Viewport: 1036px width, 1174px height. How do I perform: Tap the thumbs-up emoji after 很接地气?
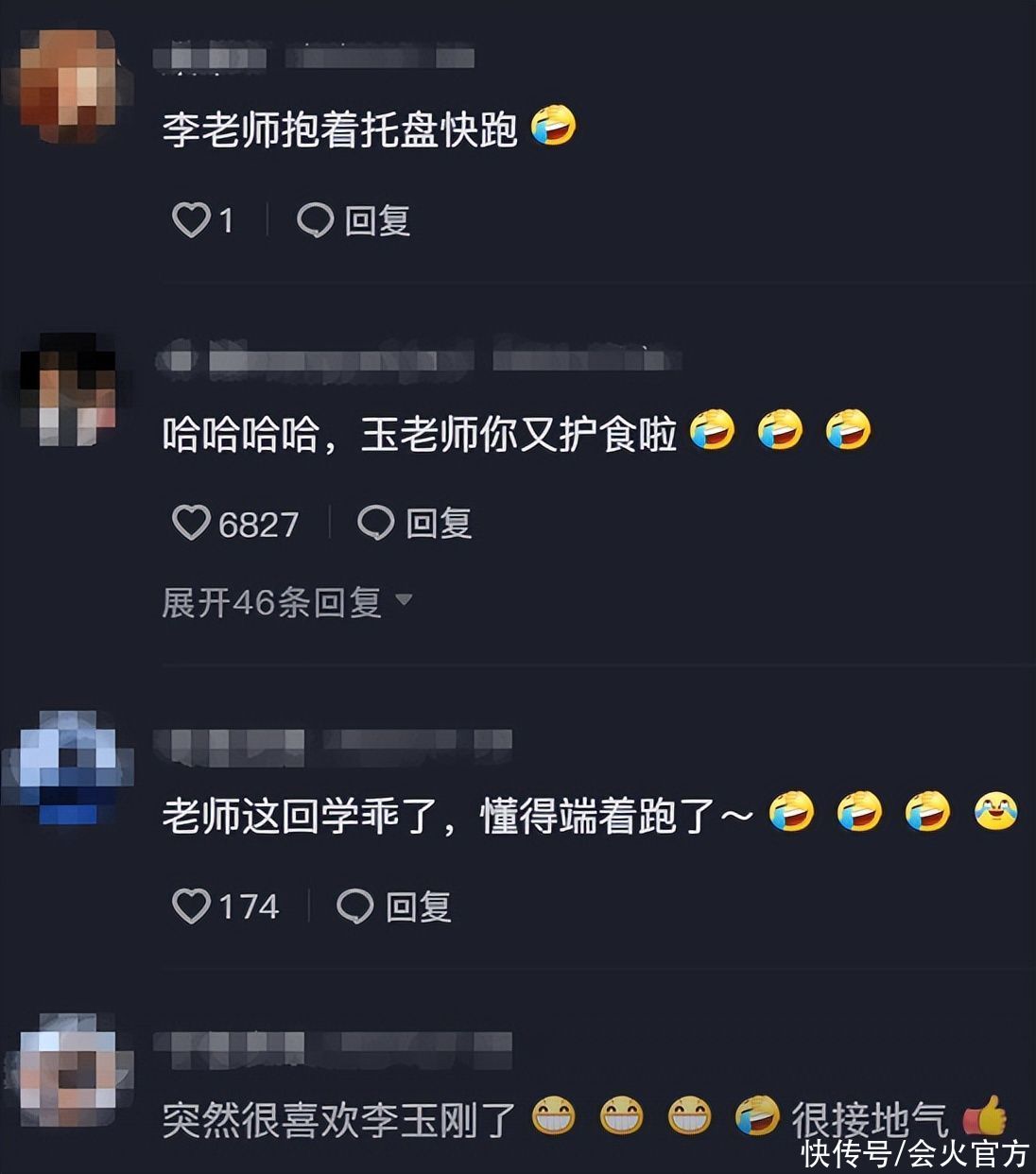985,1117
